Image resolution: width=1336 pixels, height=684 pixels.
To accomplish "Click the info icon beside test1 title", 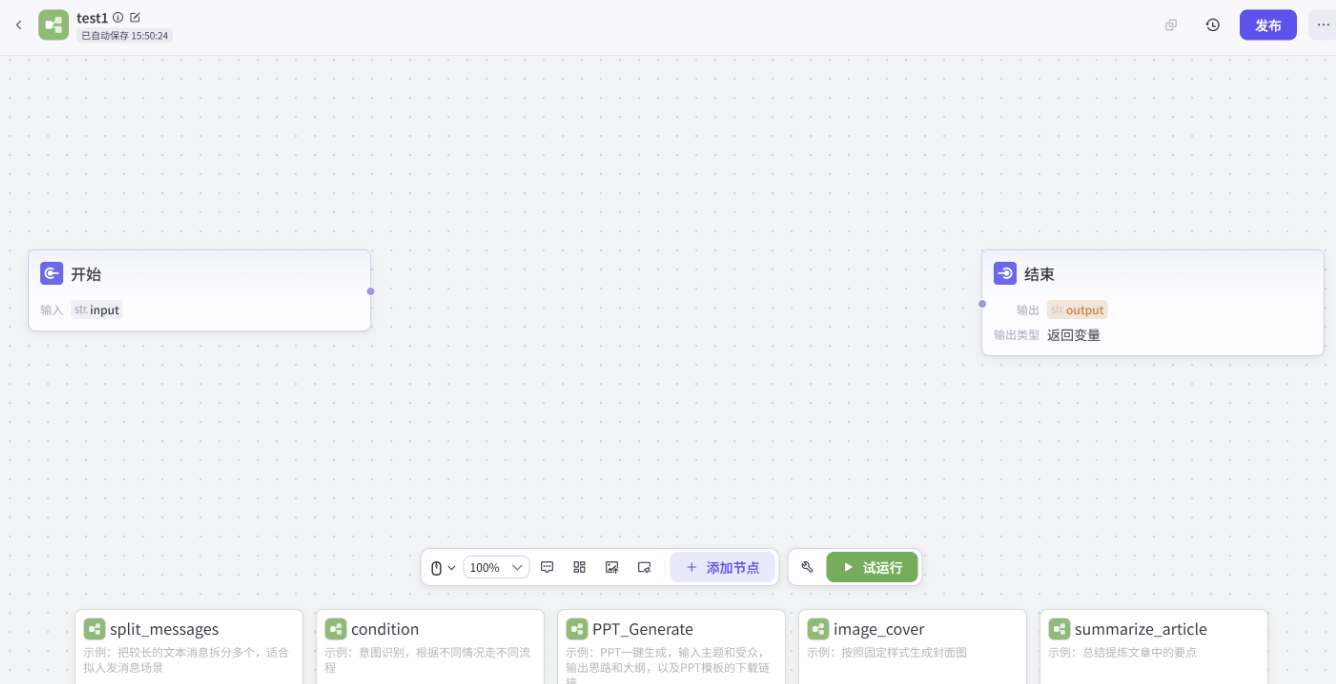I will 118,17.
